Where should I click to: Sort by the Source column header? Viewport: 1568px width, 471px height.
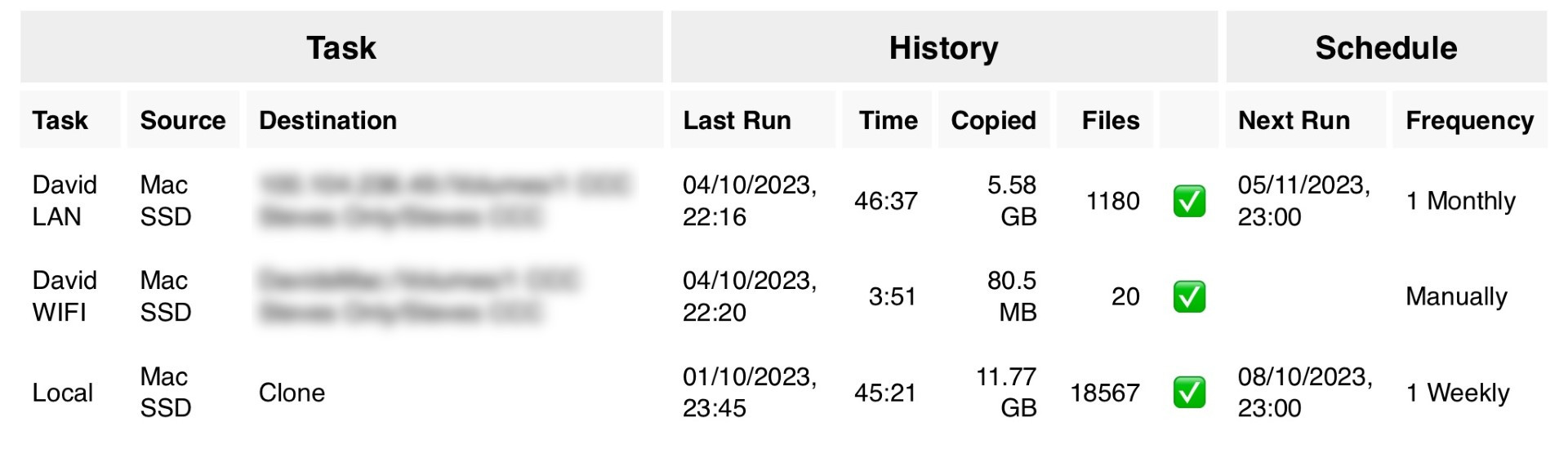pos(183,120)
